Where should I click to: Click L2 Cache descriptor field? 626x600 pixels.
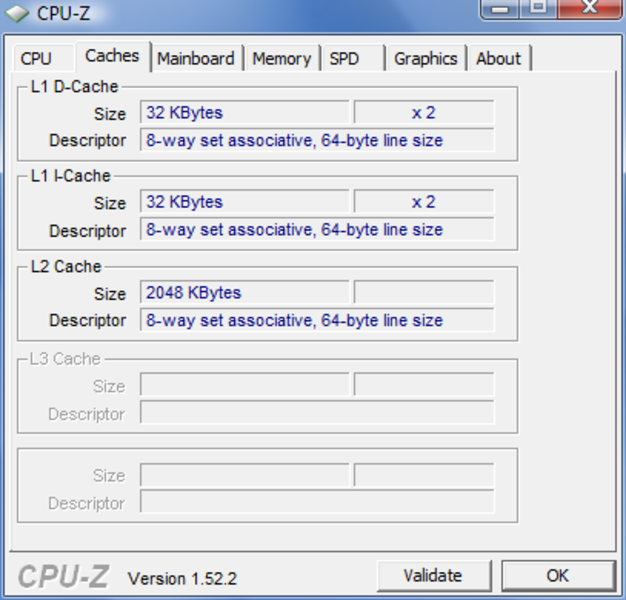coord(317,320)
